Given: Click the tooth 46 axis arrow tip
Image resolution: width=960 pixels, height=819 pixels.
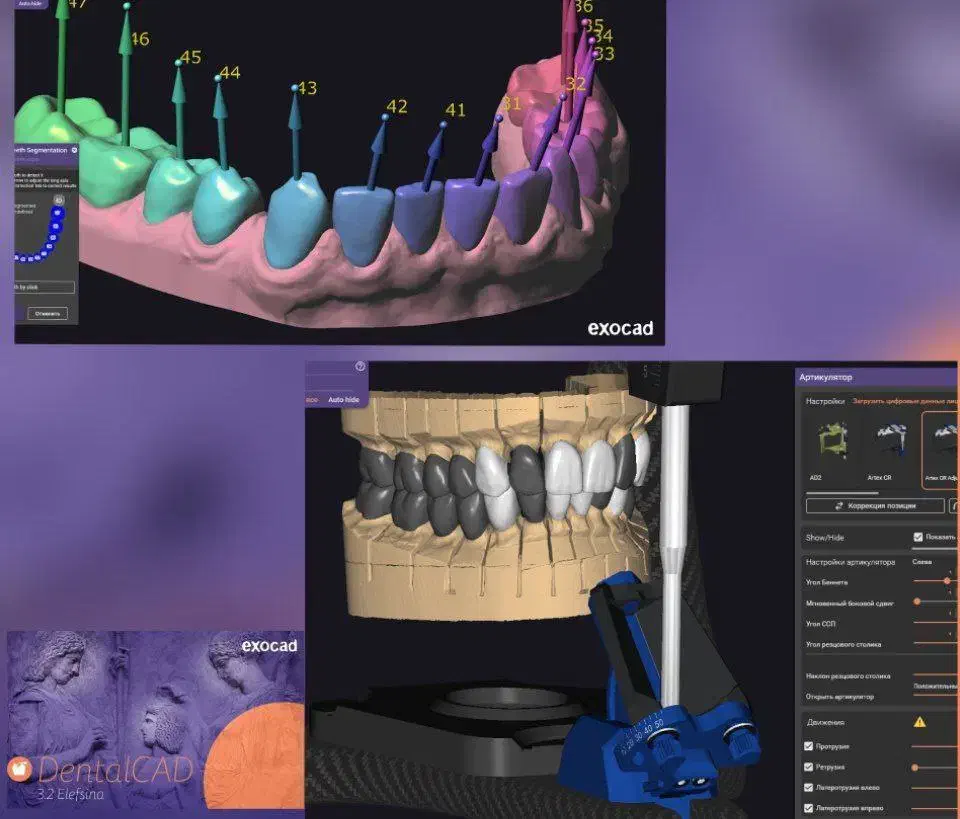Looking at the screenshot, I should tap(126, 7).
